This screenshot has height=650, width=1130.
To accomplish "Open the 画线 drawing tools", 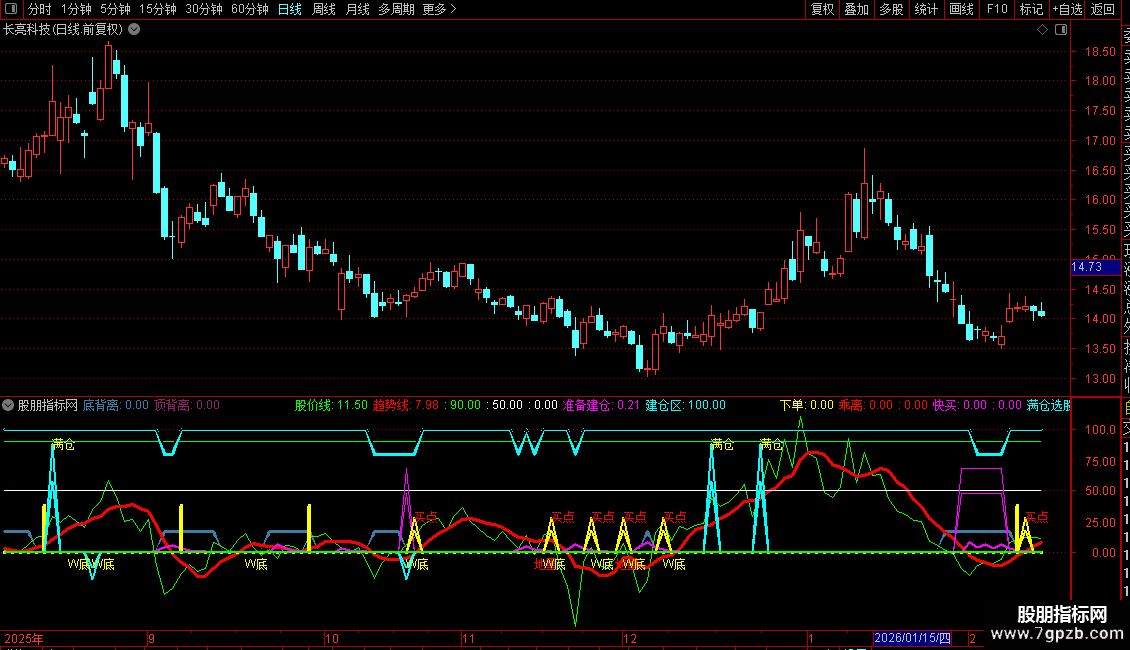I will 961,9.
